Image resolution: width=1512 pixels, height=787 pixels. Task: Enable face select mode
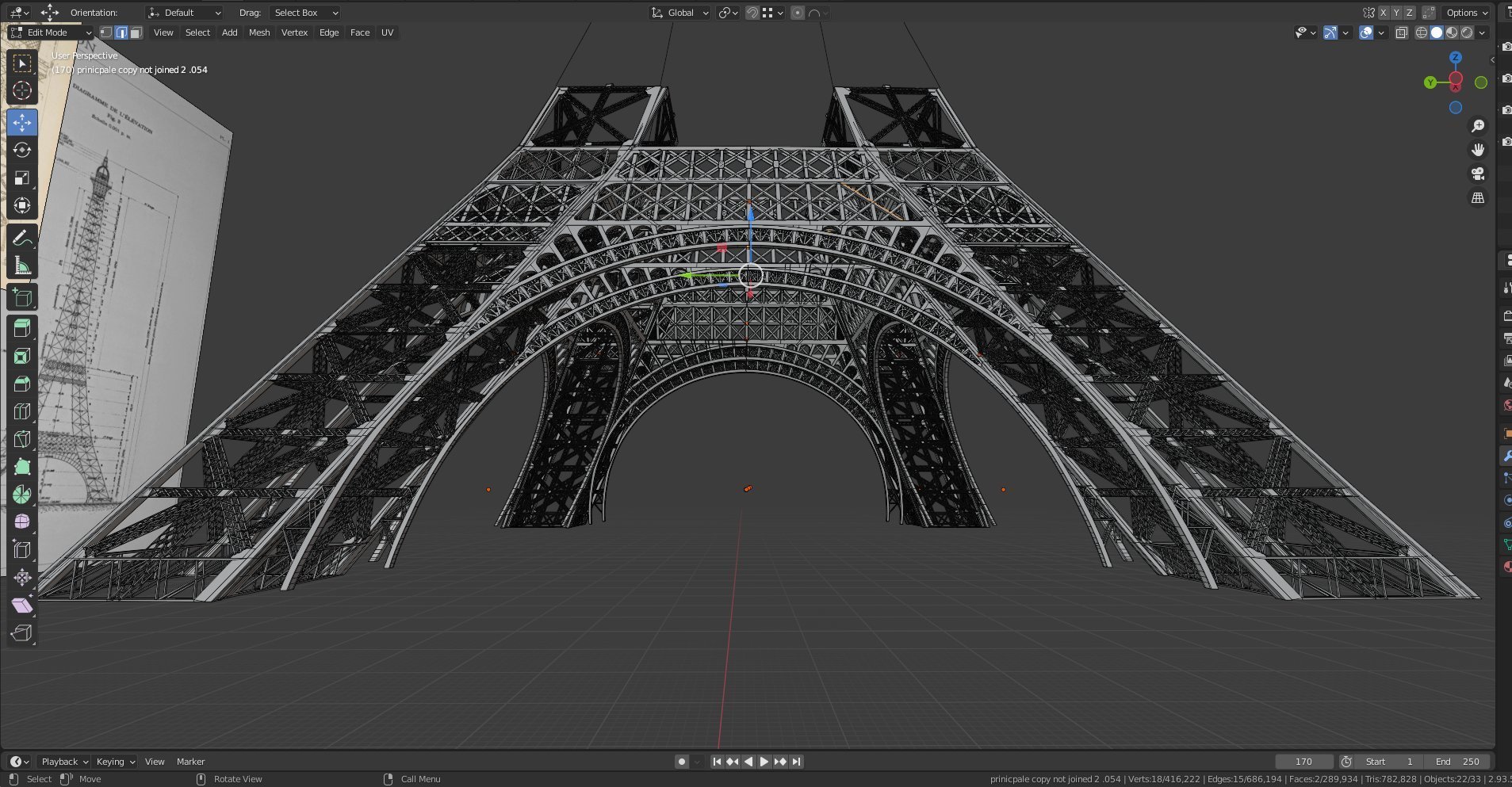tap(136, 32)
